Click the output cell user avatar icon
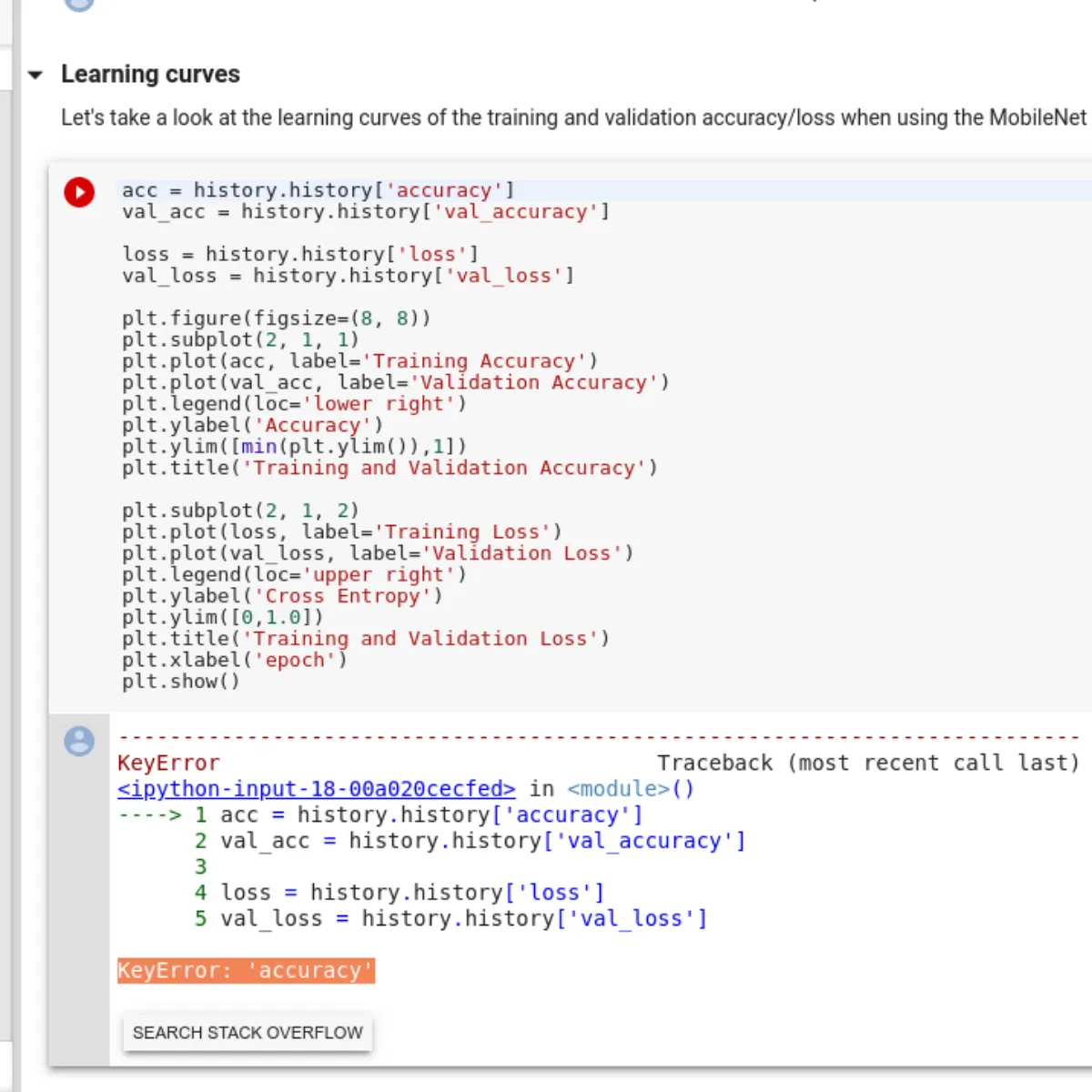Screen dimensions: 1092x1092 coord(79,742)
